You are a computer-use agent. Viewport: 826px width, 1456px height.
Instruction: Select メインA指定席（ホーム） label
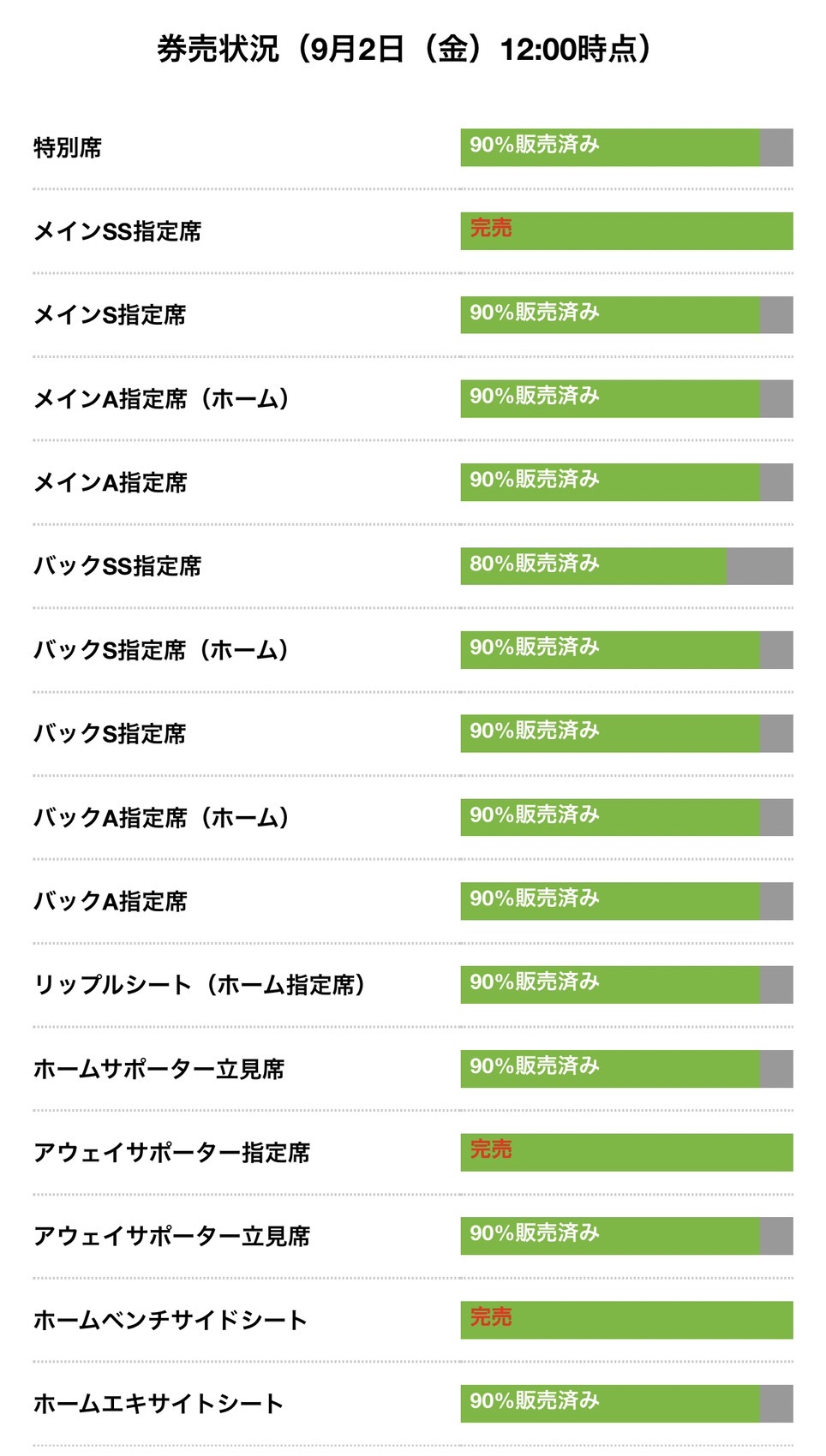coord(161,399)
